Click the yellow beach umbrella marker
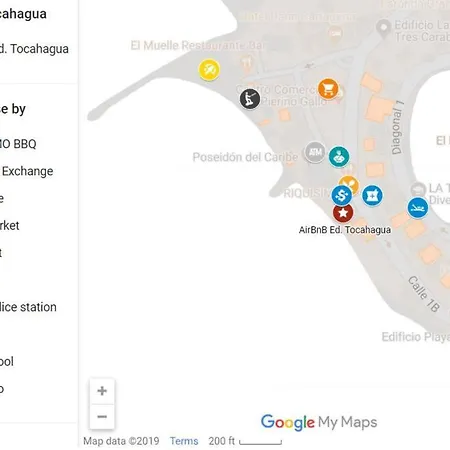The width and height of the screenshot is (450, 450). coord(209,70)
